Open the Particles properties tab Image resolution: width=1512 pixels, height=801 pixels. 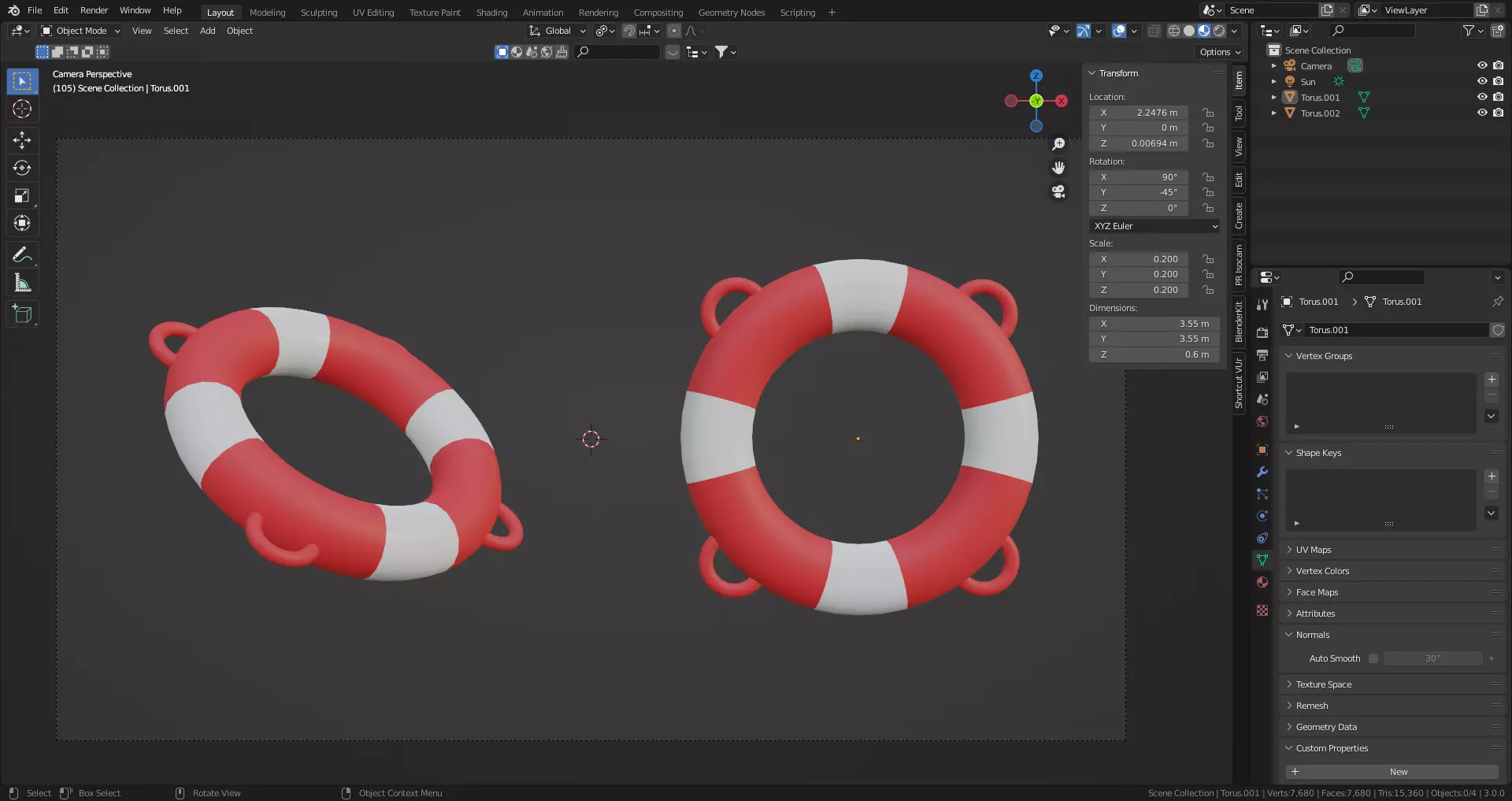click(1262, 494)
